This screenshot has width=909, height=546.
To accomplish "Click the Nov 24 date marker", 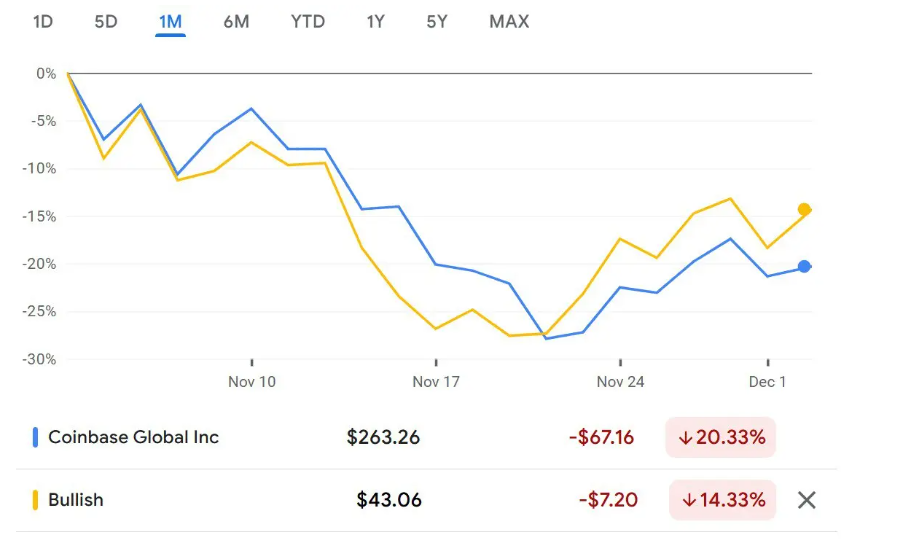I will (621, 381).
